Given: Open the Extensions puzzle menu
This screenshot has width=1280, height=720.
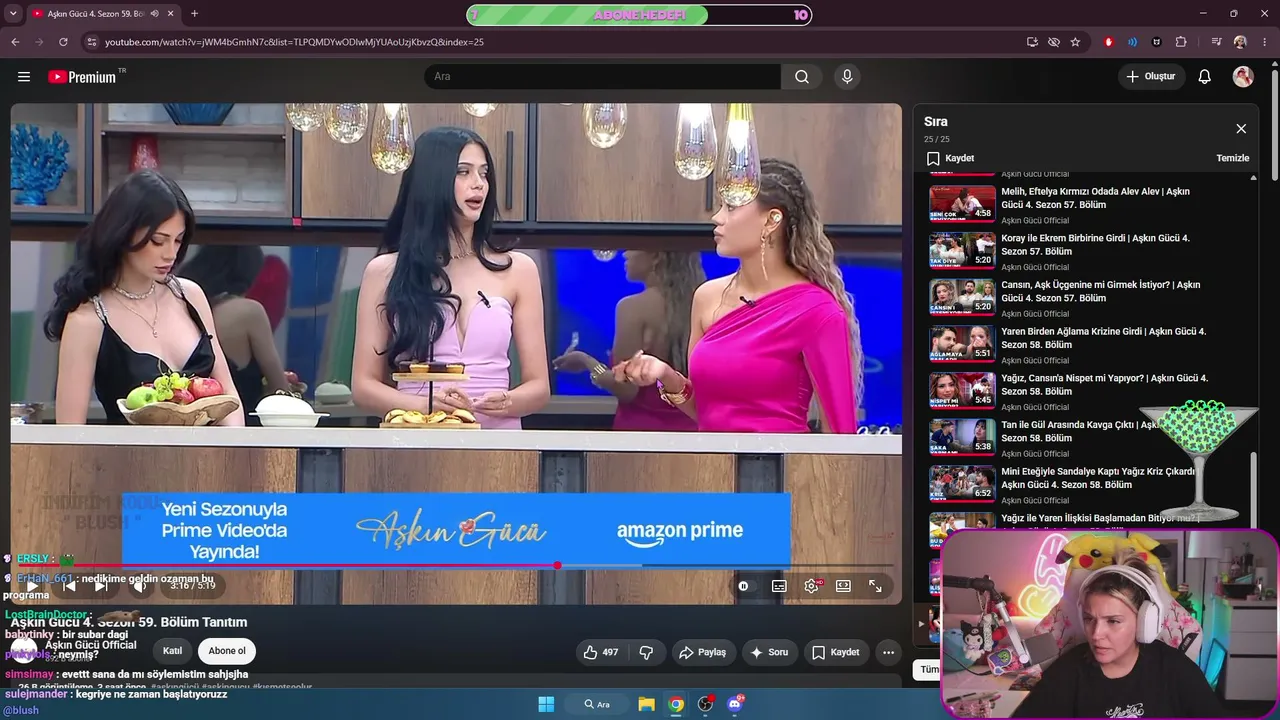Looking at the screenshot, I should [1181, 42].
